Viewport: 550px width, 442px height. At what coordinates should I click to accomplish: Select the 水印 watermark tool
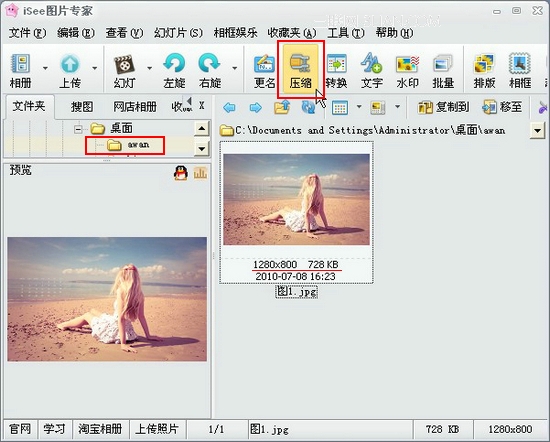click(x=407, y=71)
